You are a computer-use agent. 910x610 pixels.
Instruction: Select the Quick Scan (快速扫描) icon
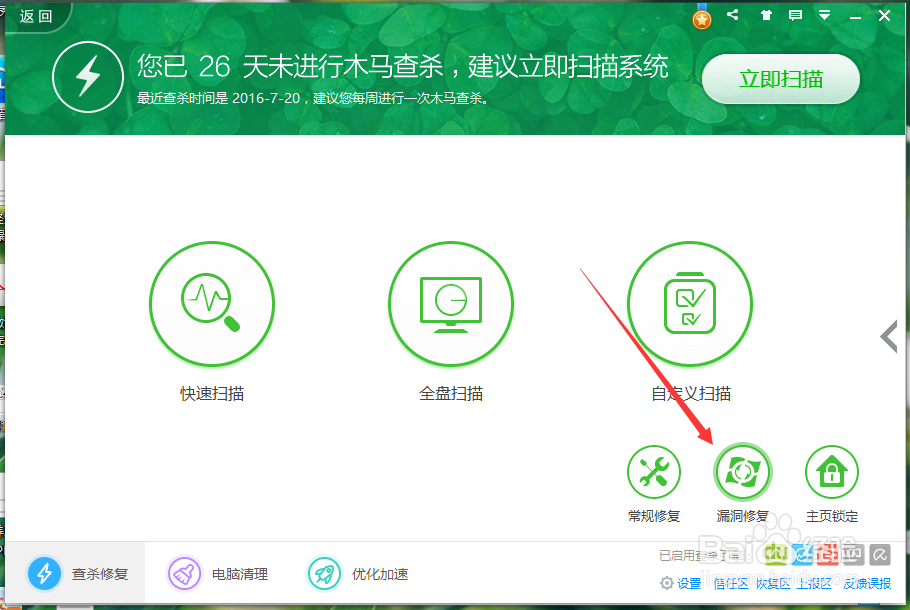(x=212, y=304)
